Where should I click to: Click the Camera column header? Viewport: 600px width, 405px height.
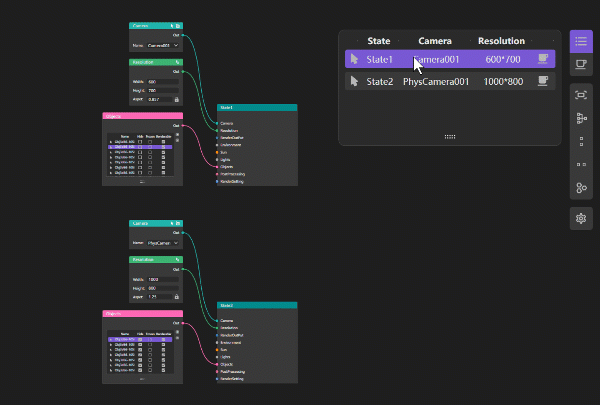click(x=434, y=41)
